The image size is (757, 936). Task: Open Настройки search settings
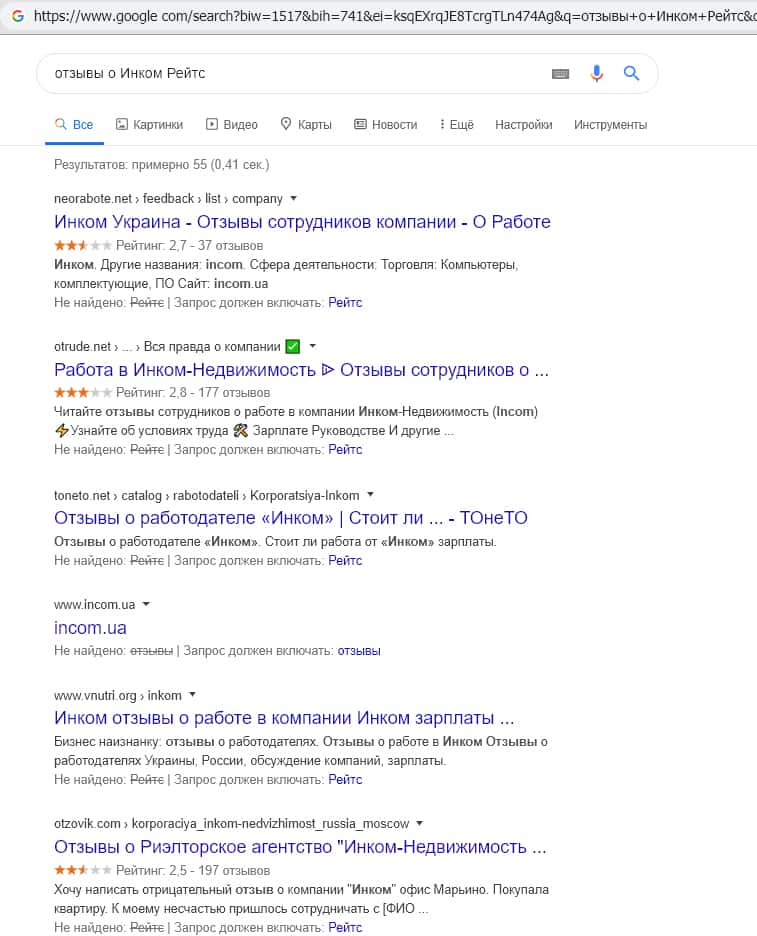click(524, 125)
